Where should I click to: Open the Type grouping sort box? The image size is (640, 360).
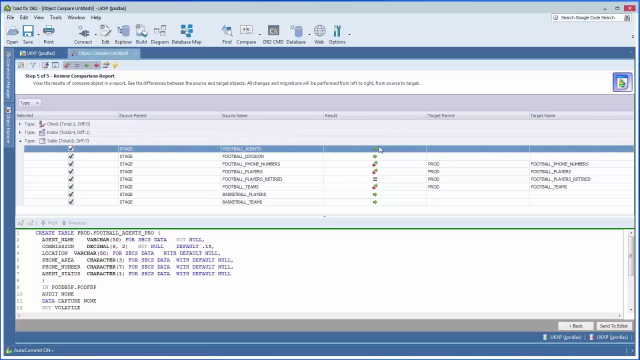pyautogui.click(x=29, y=103)
